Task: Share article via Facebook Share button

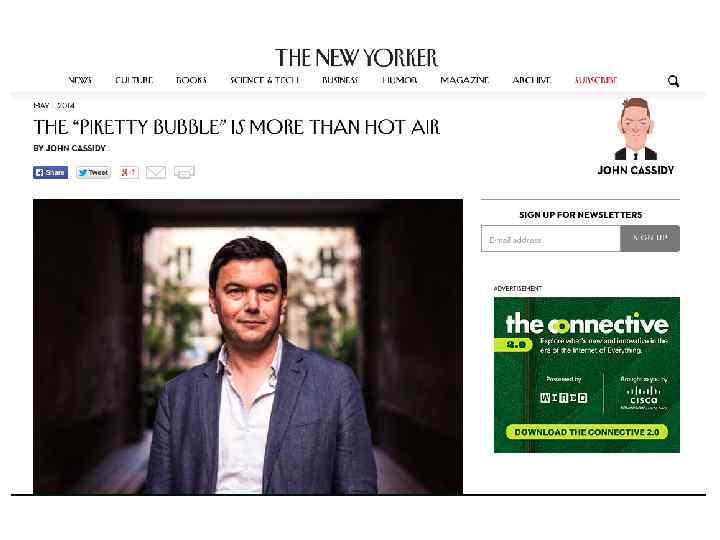Action: [51, 173]
